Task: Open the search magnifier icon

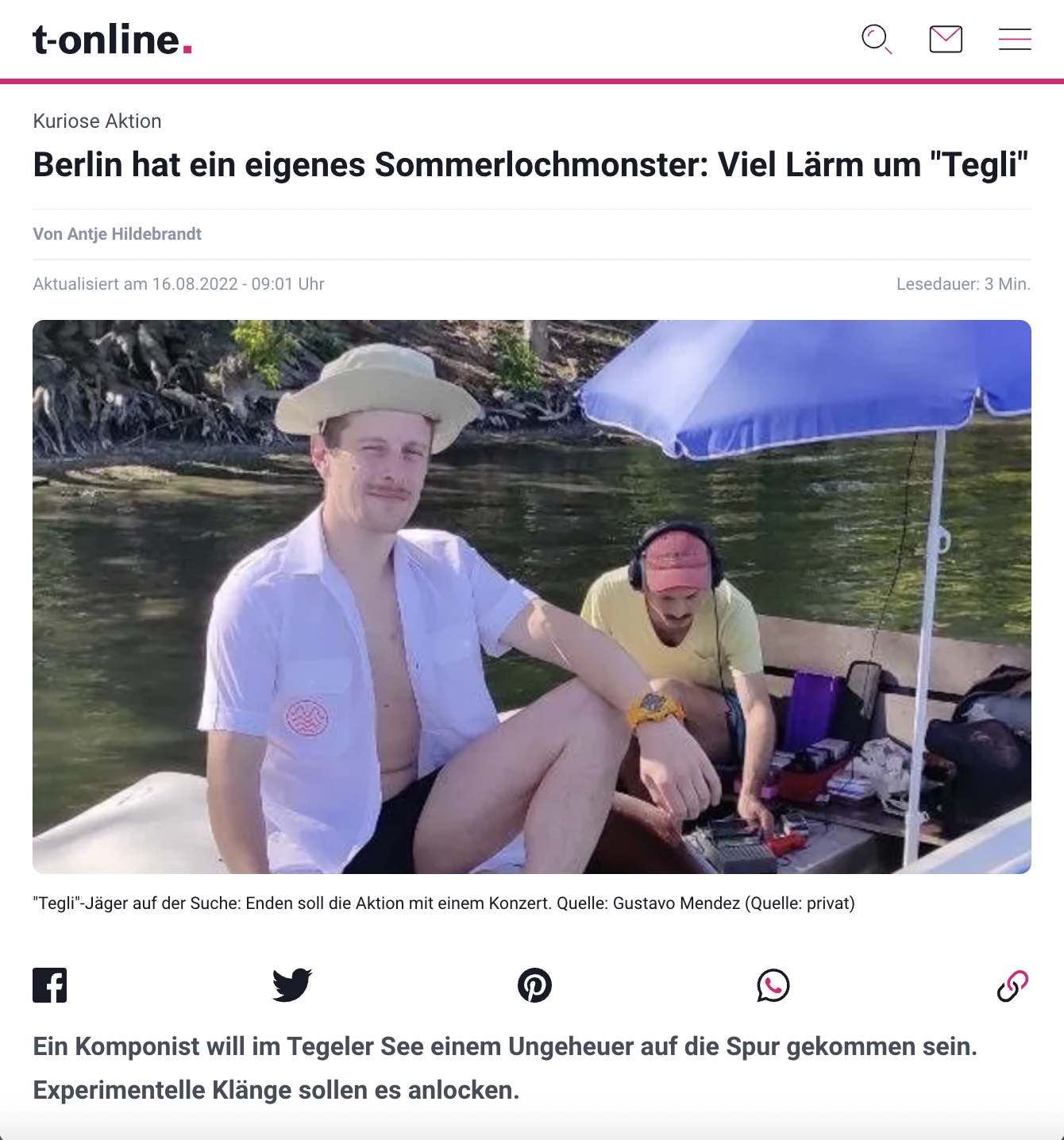Action: tap(877, 39)
